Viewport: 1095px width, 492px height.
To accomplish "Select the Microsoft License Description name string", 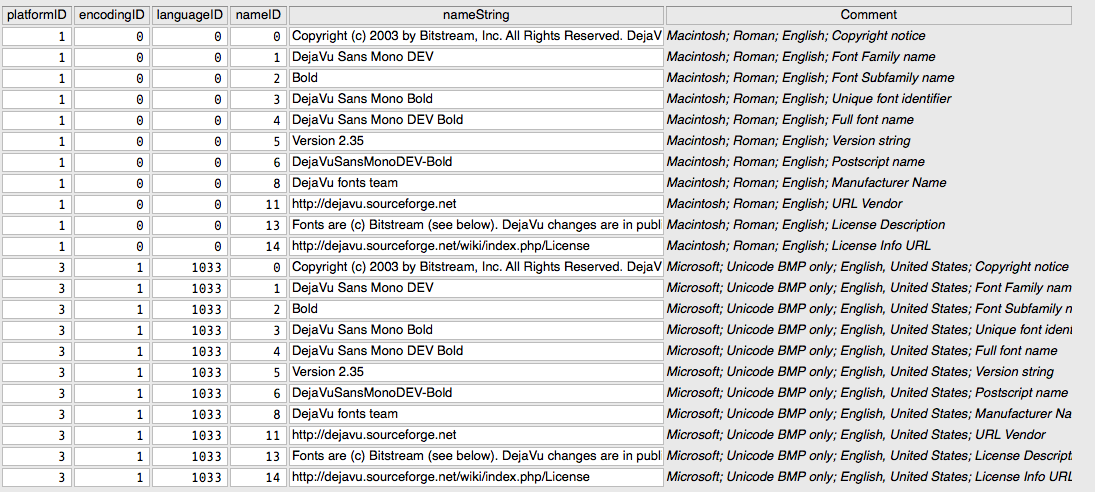I will point(476,456).
